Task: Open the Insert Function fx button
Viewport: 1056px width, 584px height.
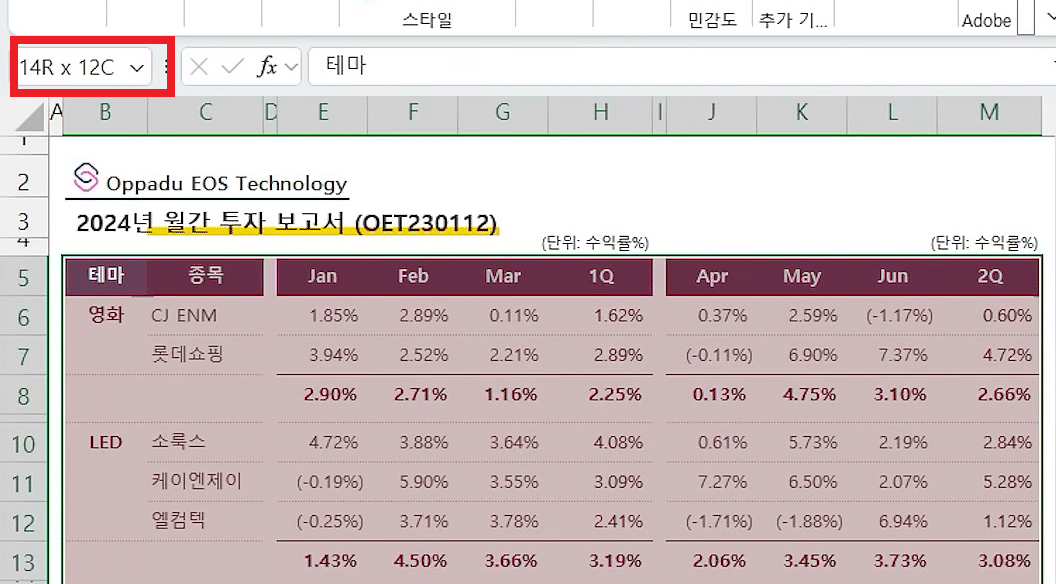Action: (x=267, y=67)
